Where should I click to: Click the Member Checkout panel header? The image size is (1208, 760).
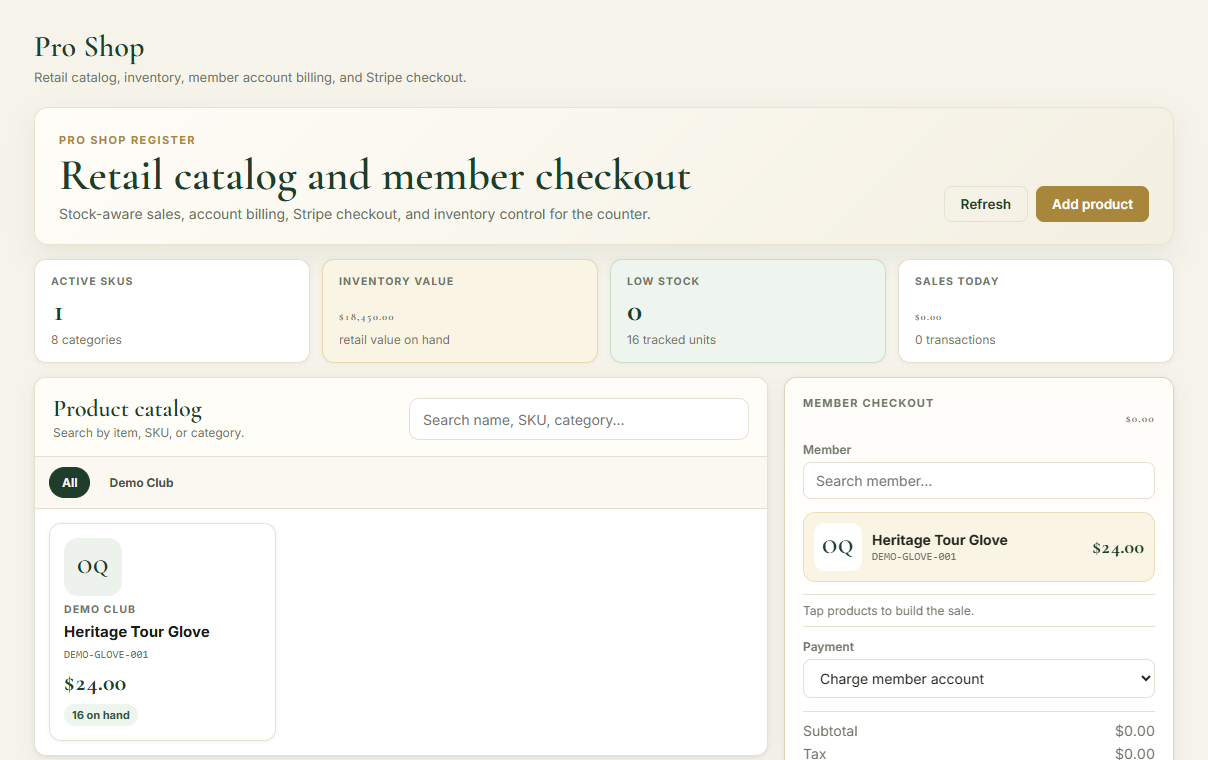point(868,403)
